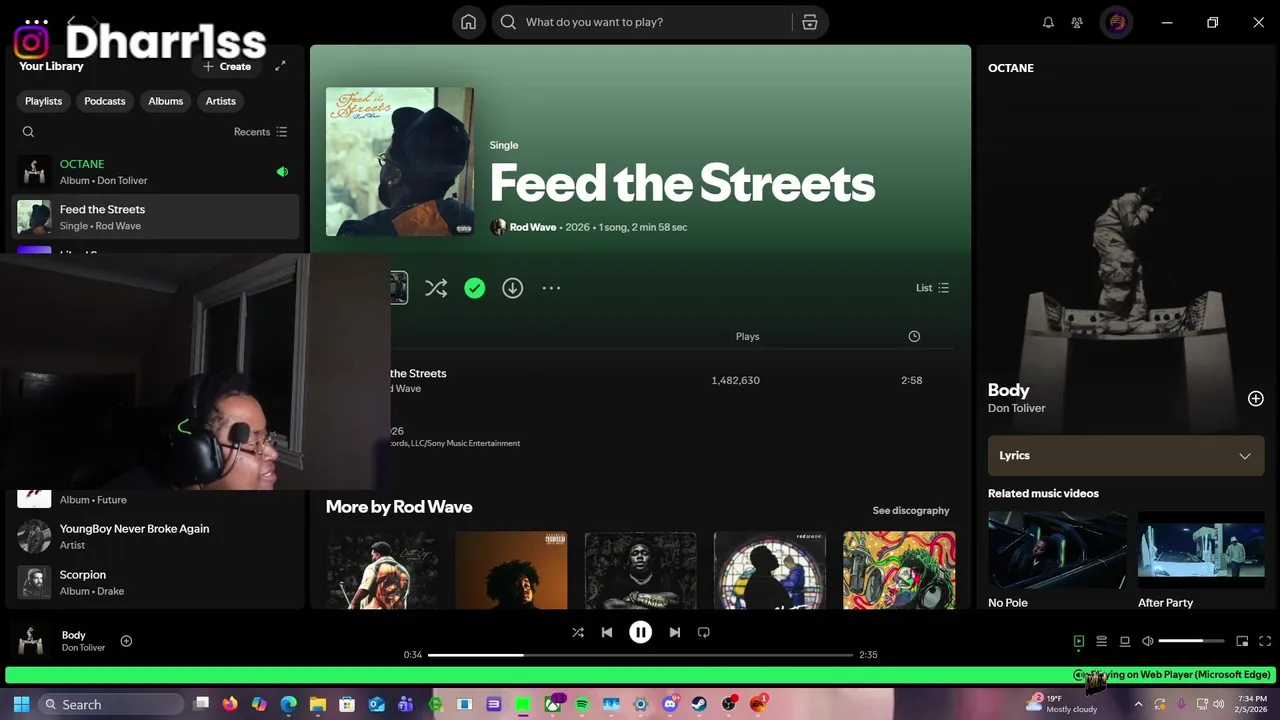Show hidden system tray icons
Image resolution: width=1280 pixels, height=720 pixels.
[x=1138, y=704]
